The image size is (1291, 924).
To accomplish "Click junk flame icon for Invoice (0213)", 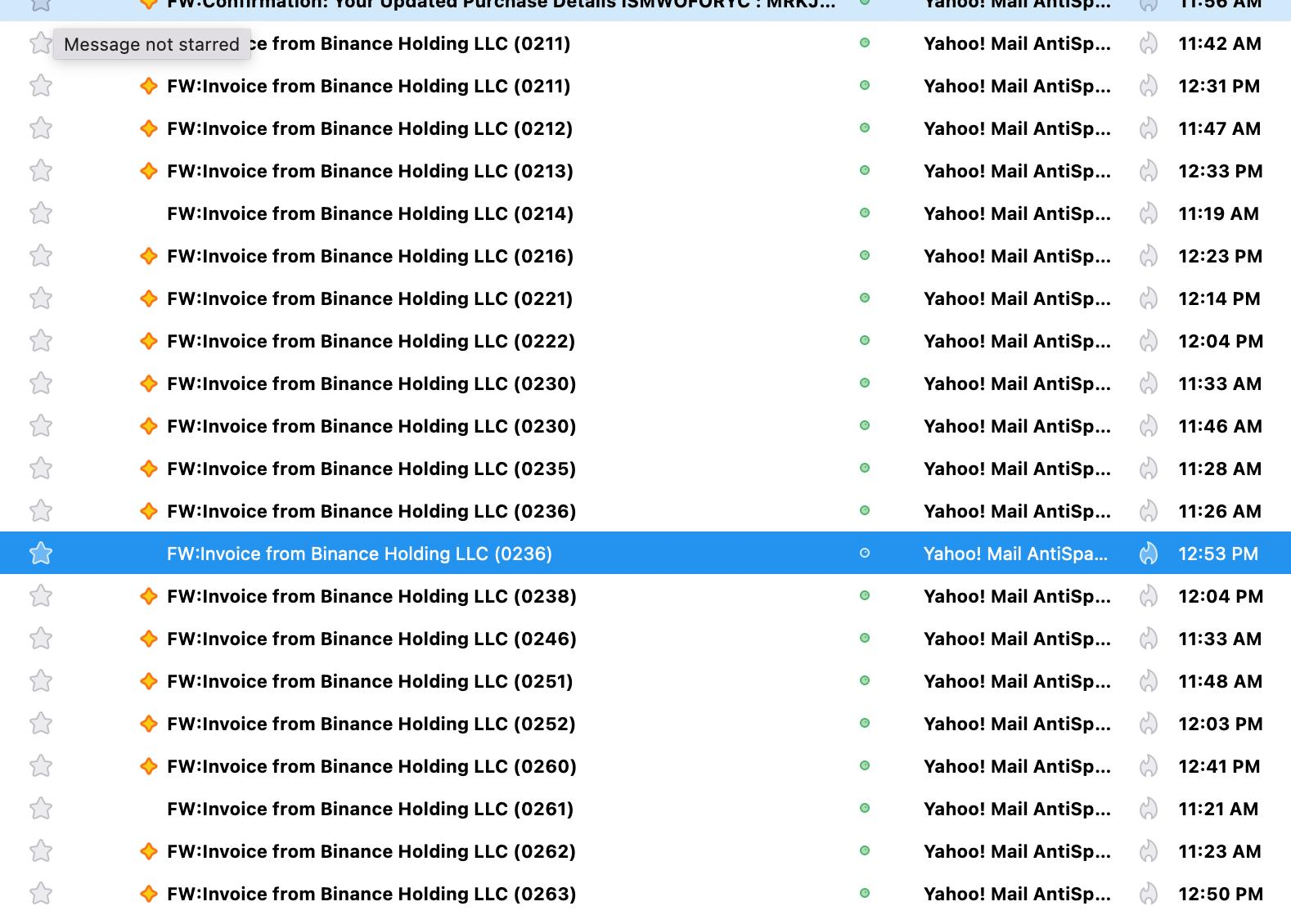I will (1149, 171).
